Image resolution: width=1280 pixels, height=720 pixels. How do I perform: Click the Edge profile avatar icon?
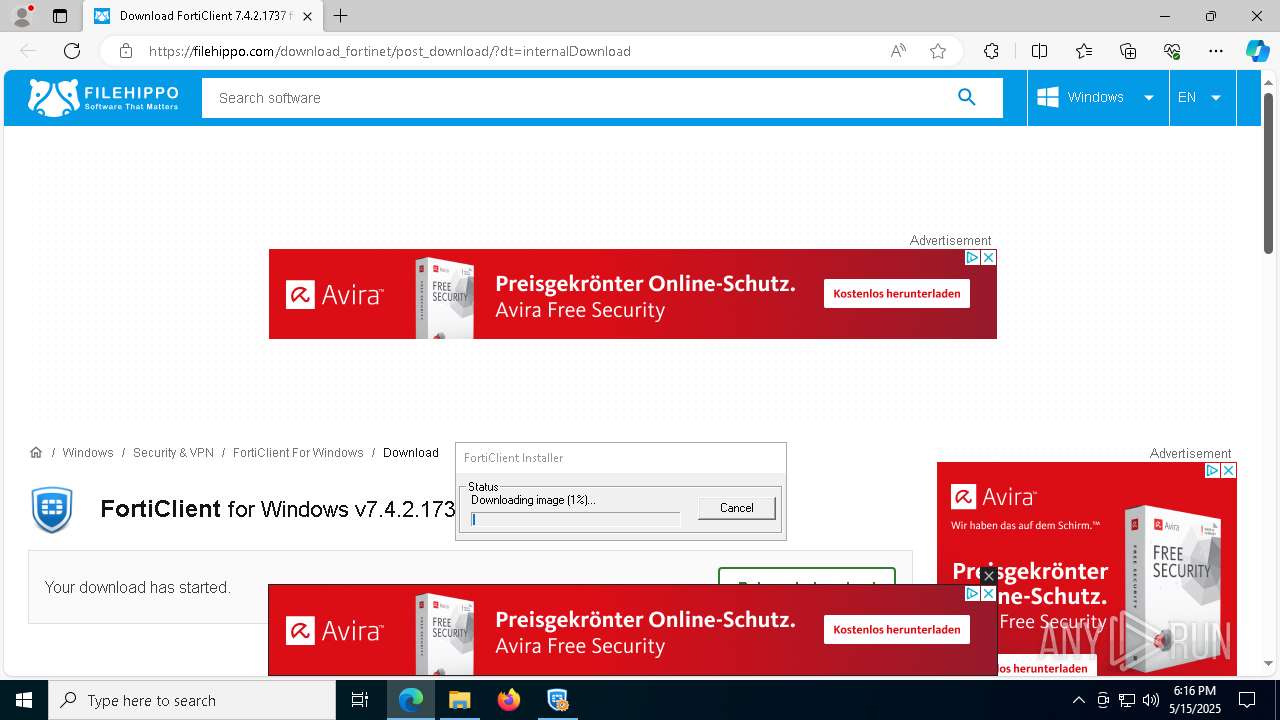pyautogui.click(x=22, y=16)
